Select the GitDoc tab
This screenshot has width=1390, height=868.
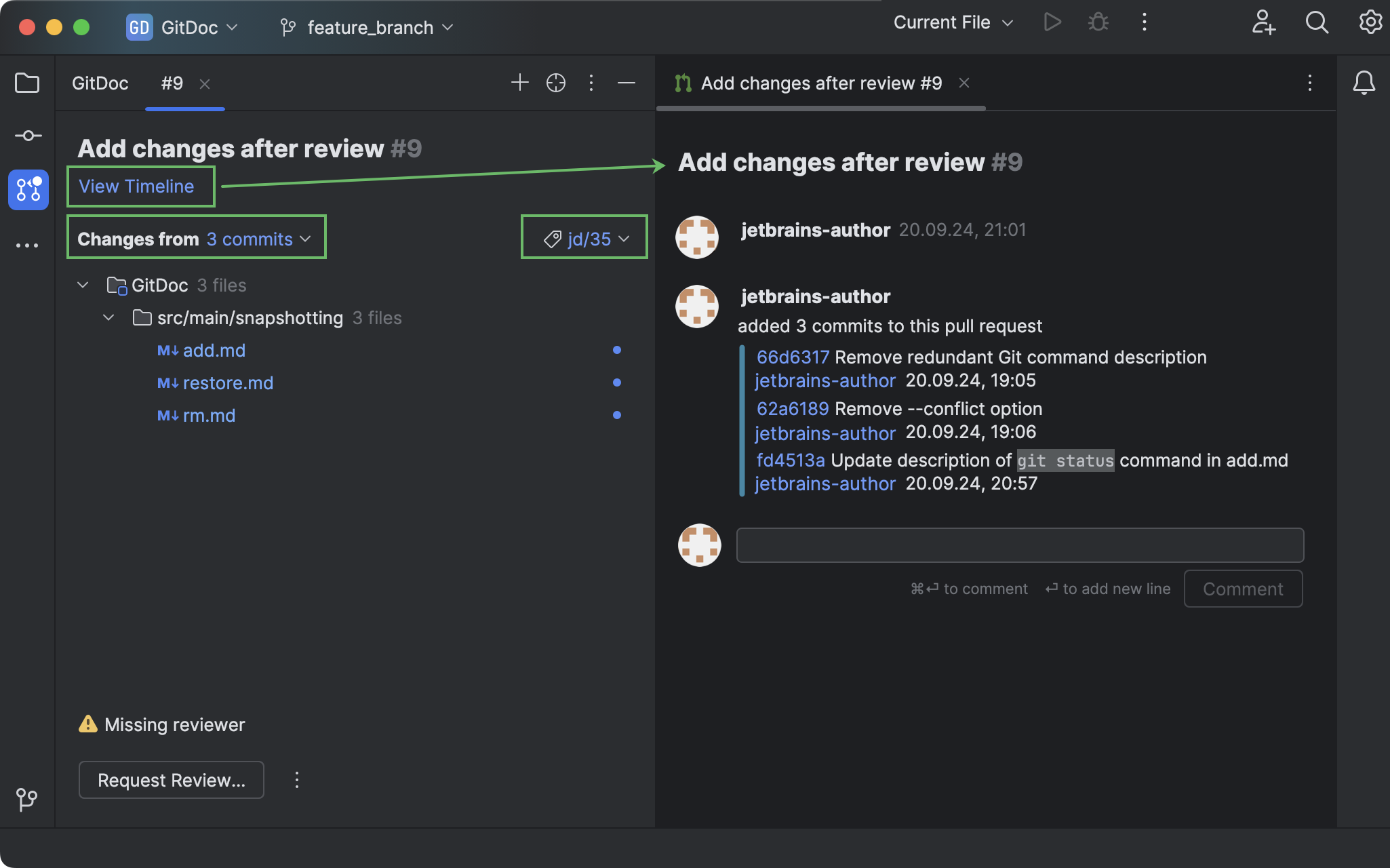tap(100, 83)
